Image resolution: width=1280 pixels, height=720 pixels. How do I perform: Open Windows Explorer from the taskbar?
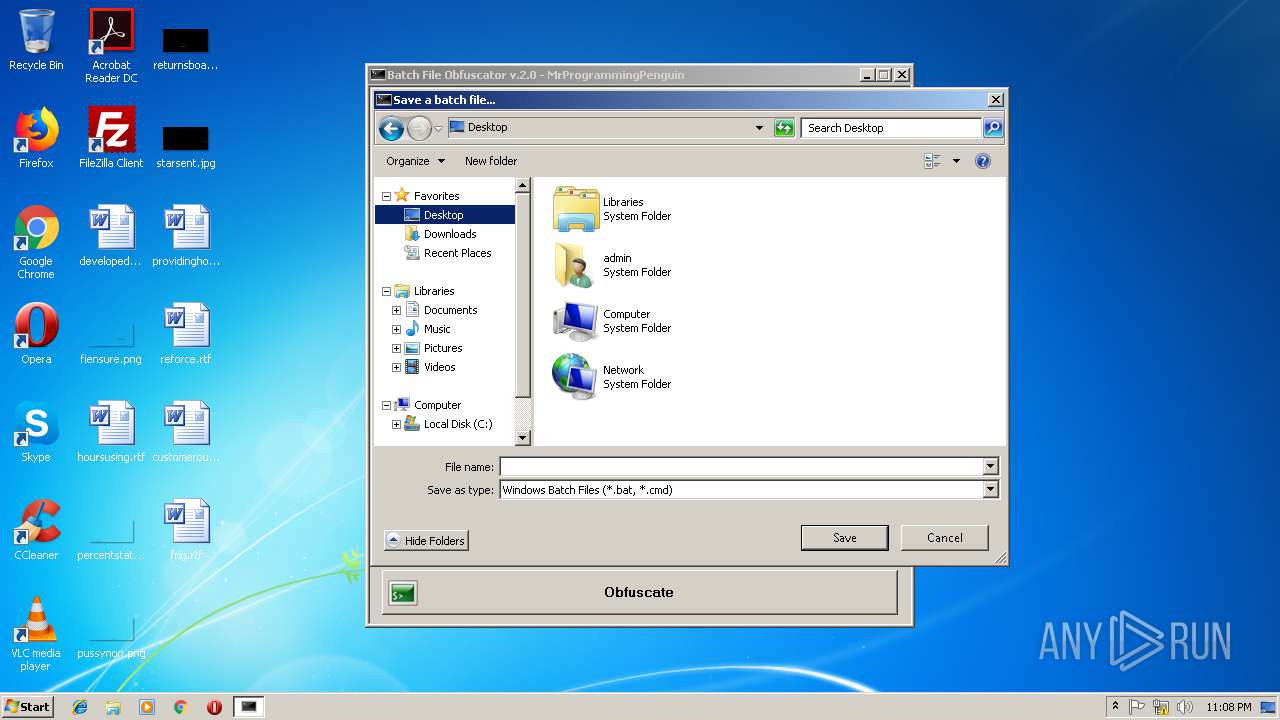[x=113, y=707]
